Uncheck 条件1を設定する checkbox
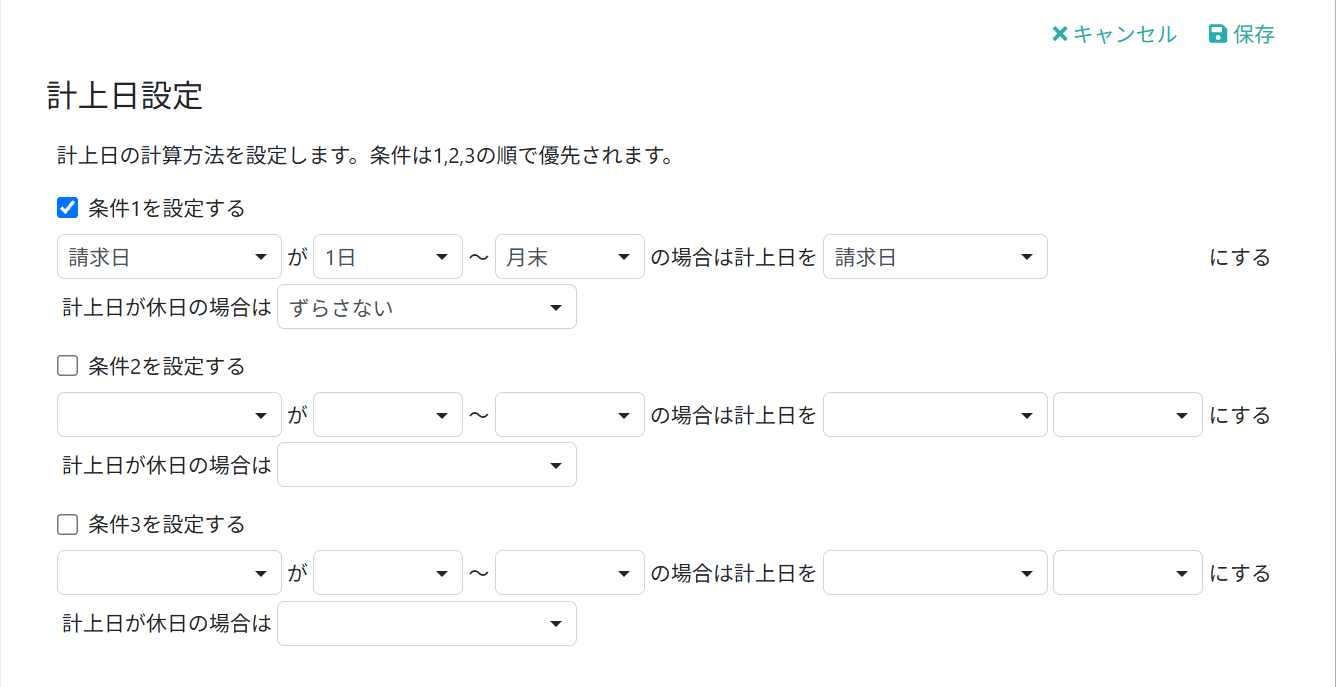 [x=68, y=208]
